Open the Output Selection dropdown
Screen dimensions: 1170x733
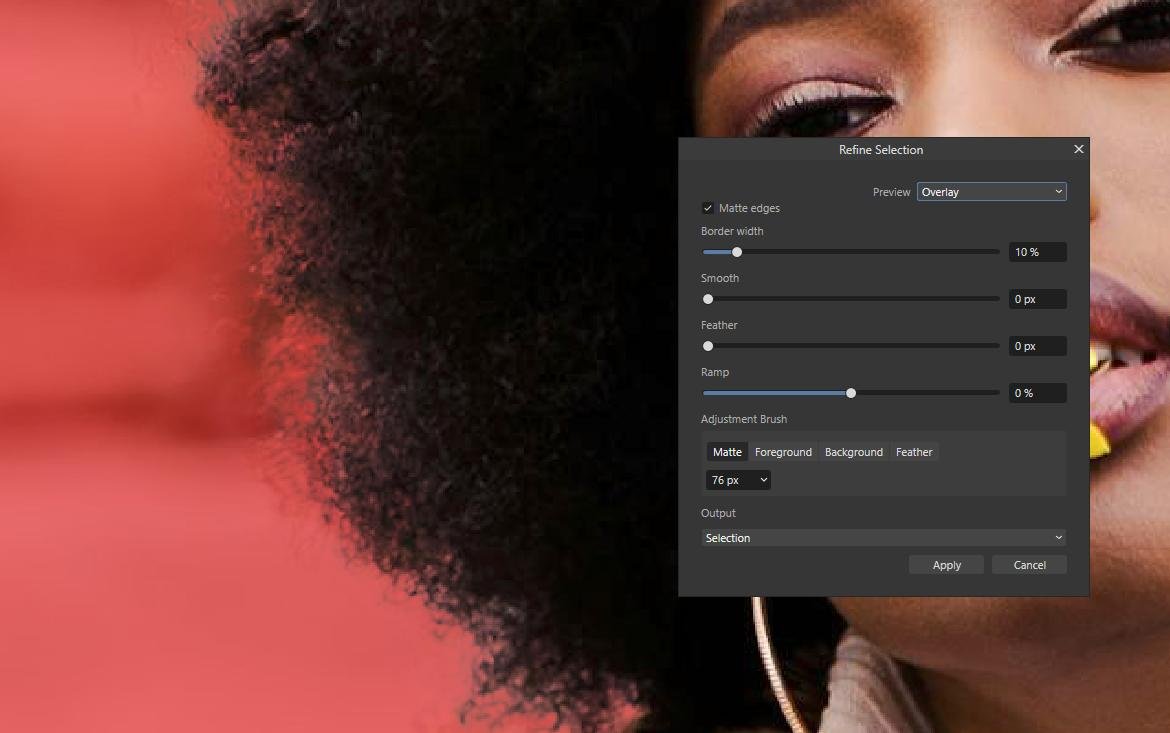883,537
